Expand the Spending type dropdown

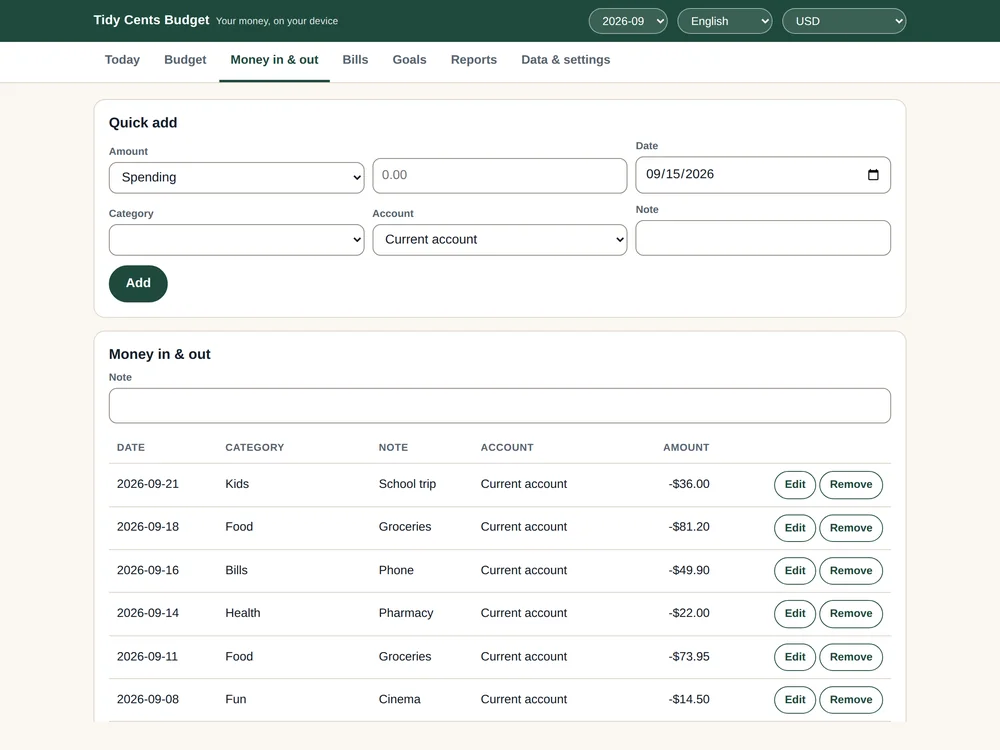(237, 177)
